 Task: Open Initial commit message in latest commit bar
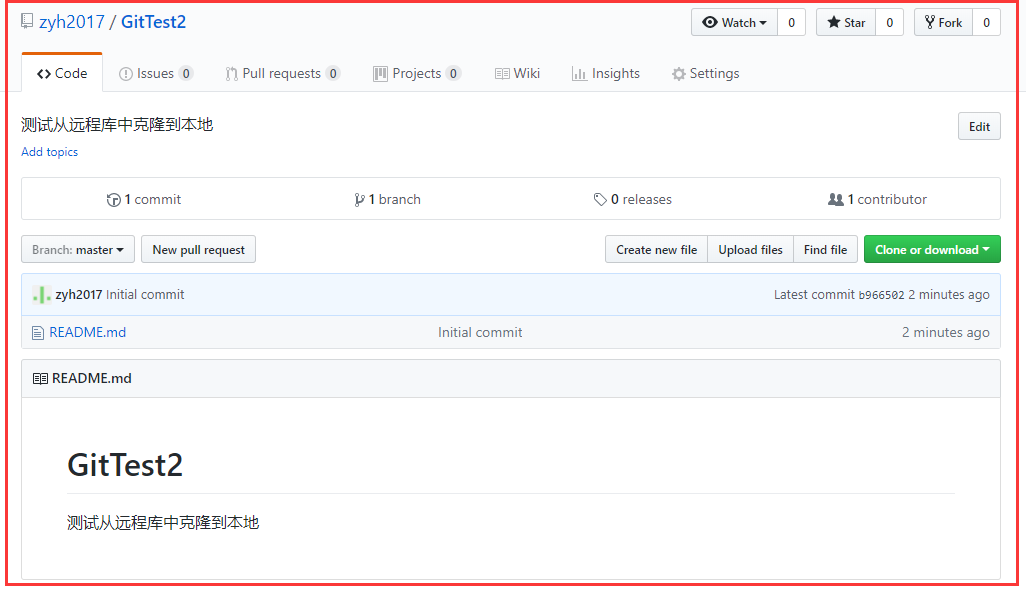coord(145,294)
